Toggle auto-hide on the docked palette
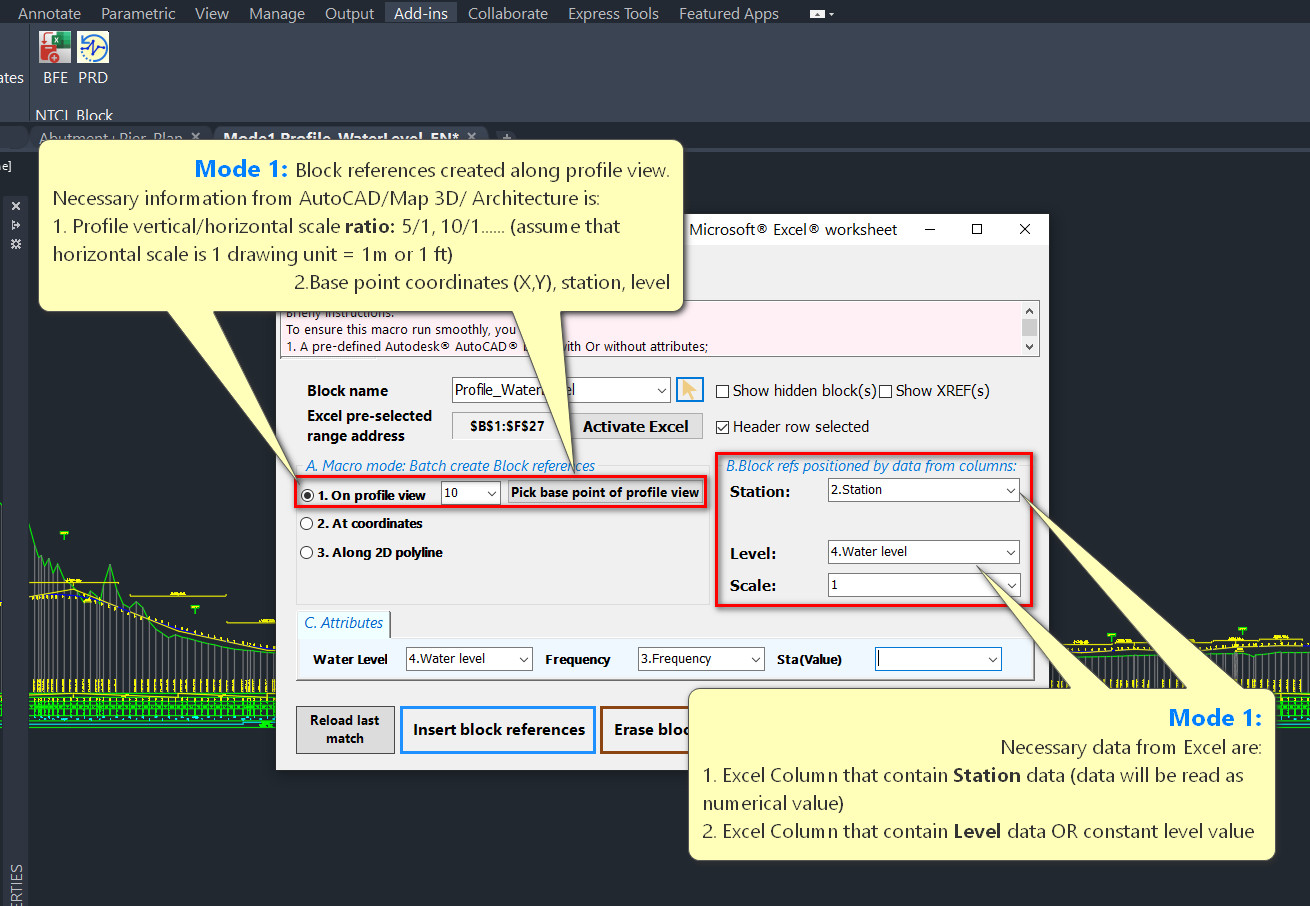This screenshot has width=1310, height=906. tap(16, 225)
